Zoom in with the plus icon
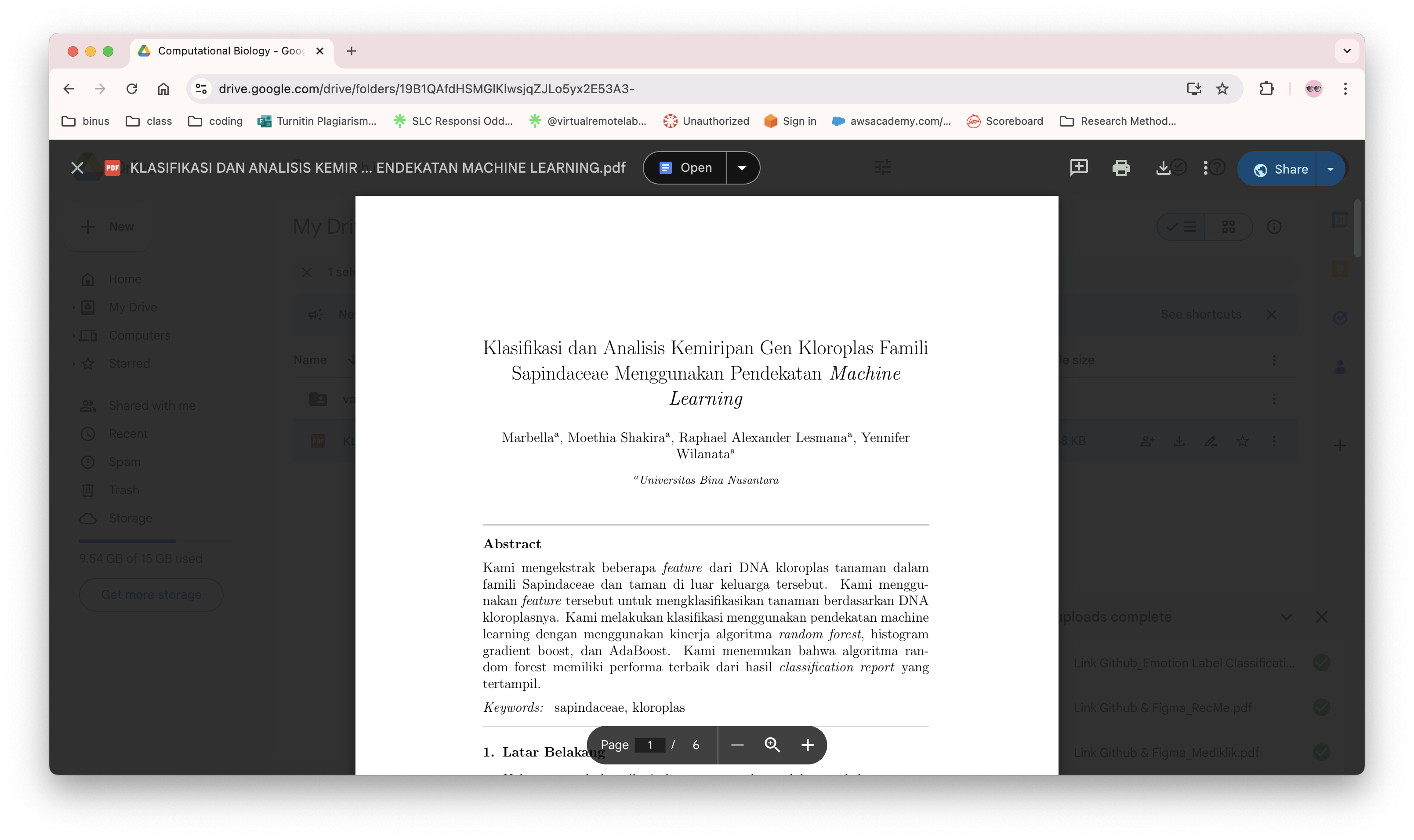 point(807,745)
